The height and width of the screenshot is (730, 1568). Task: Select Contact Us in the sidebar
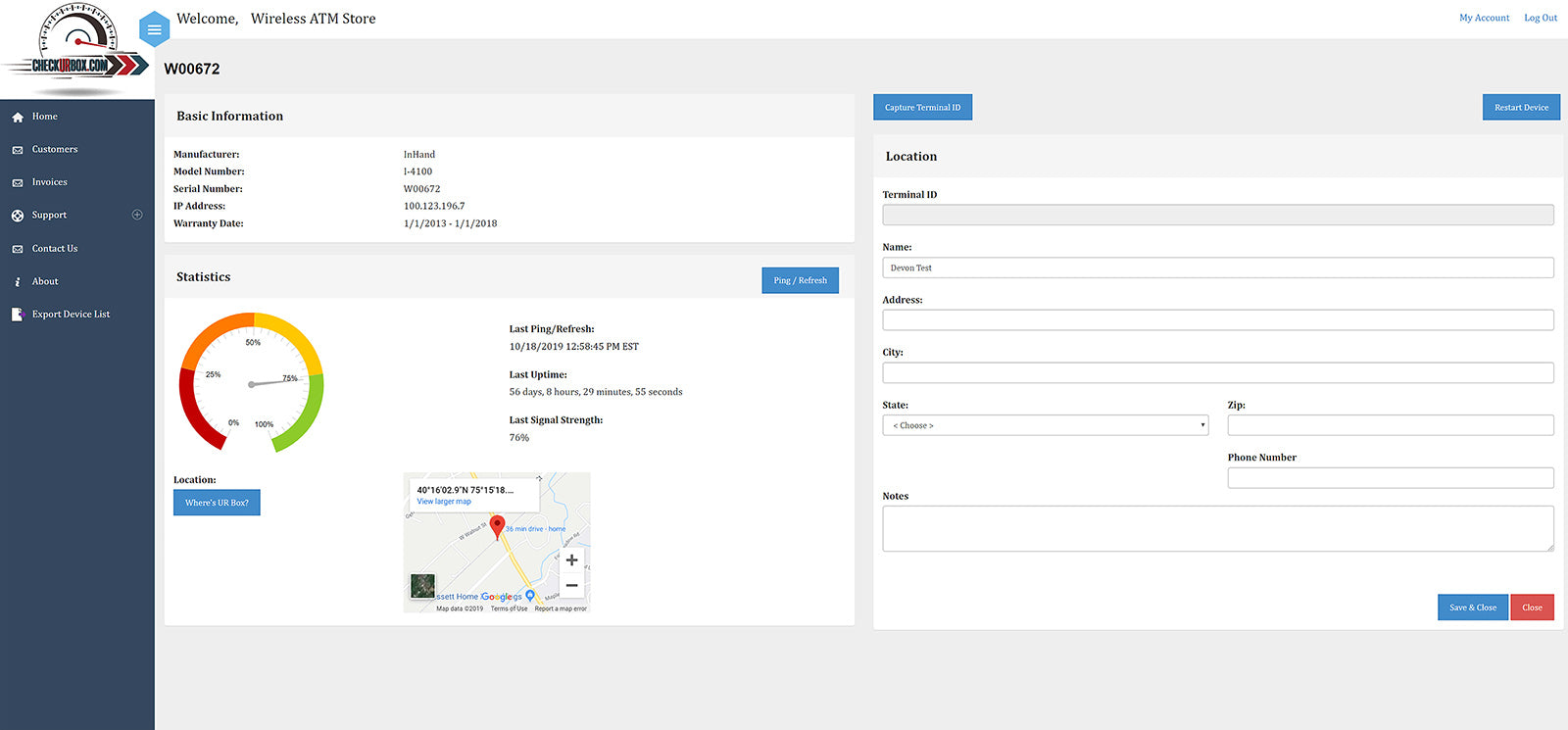click(54, 249)
